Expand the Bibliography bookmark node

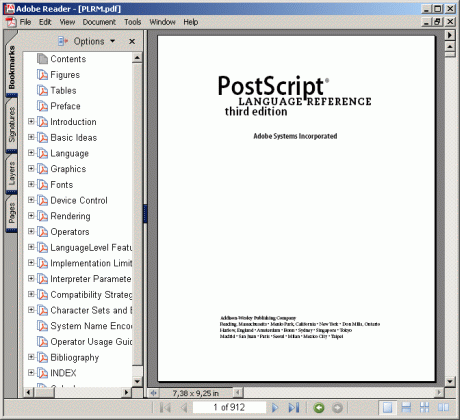(x=31, y=357)
